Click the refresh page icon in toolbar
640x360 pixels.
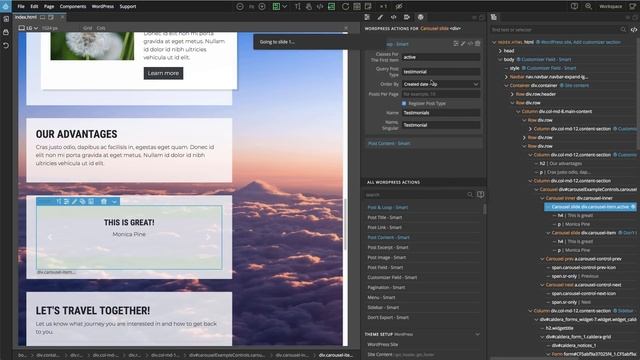point(345,7)
